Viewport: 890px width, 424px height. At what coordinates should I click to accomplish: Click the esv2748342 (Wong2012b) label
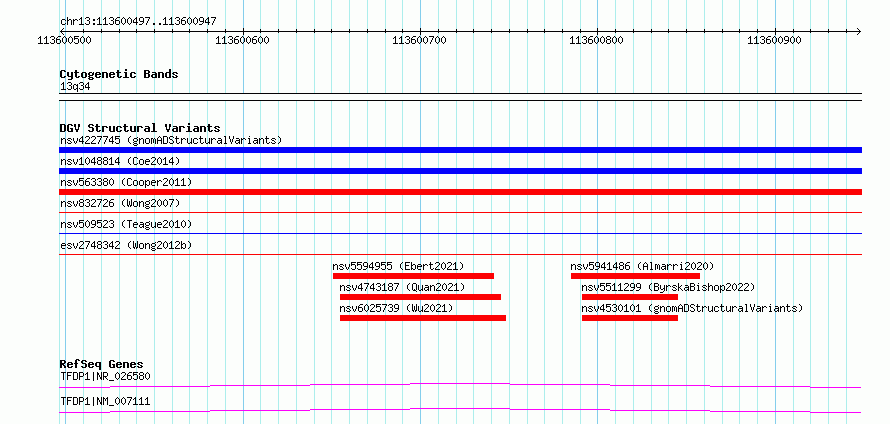coord(126,245)
